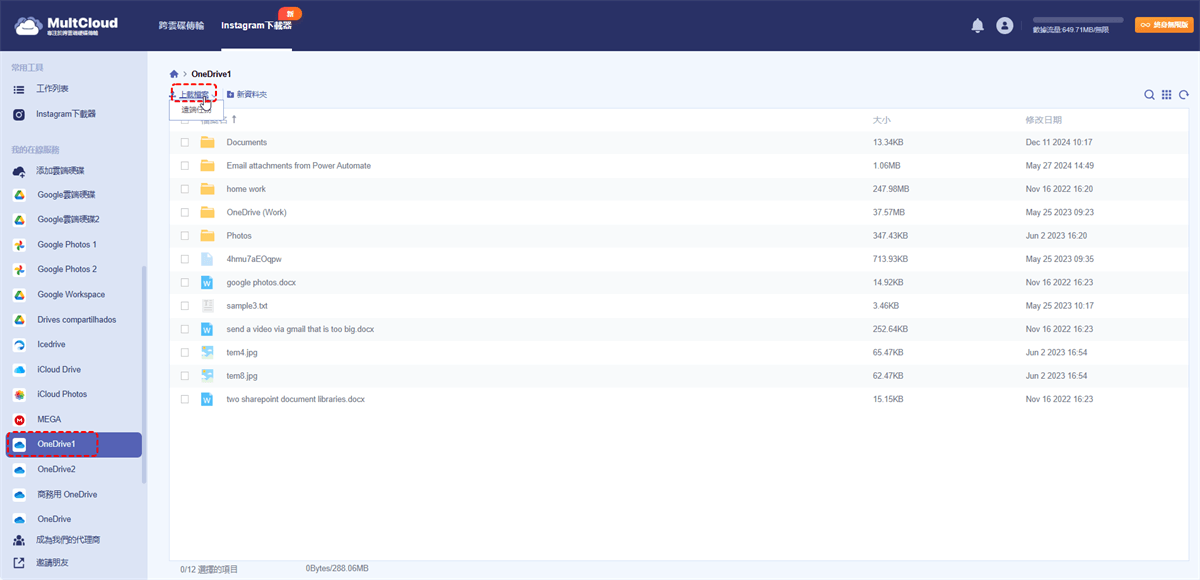This screenshot has width=1200, height=580.
Task: Go to home via breadcrumb icon
Action: (174, 74)
